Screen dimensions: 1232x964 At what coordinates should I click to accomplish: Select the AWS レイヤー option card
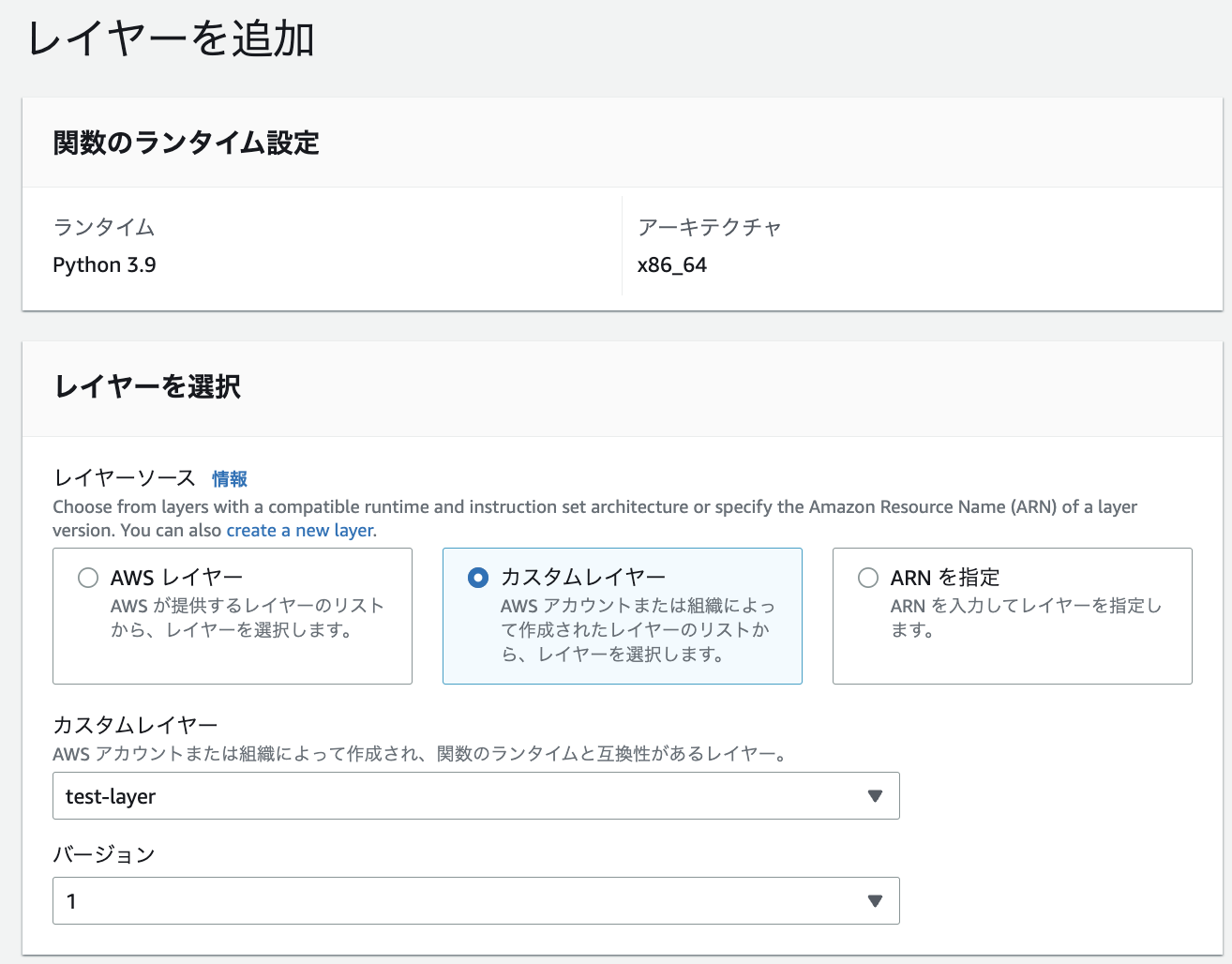point(232,616)
